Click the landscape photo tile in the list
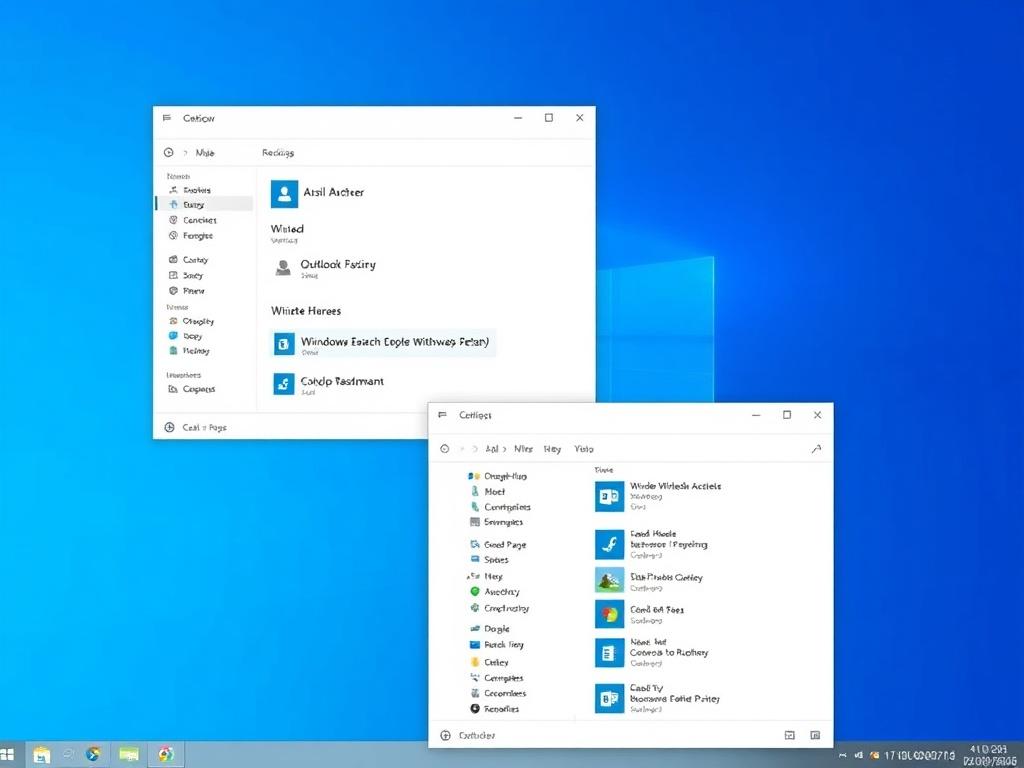This screenshot has height=768, width=1024. click(610, 579)
